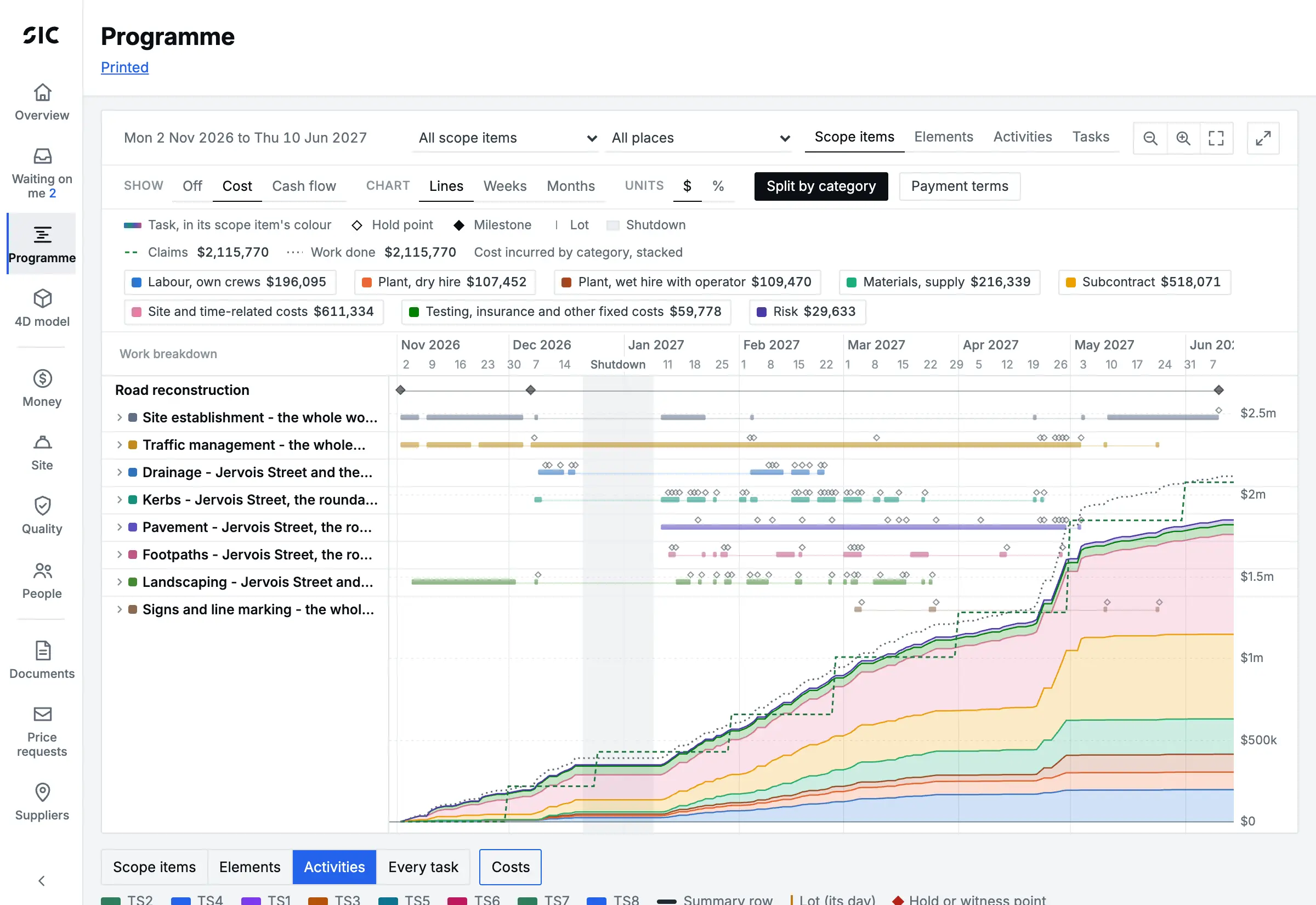
Task: Toggle Split by category off
Action: click(821, 186)
